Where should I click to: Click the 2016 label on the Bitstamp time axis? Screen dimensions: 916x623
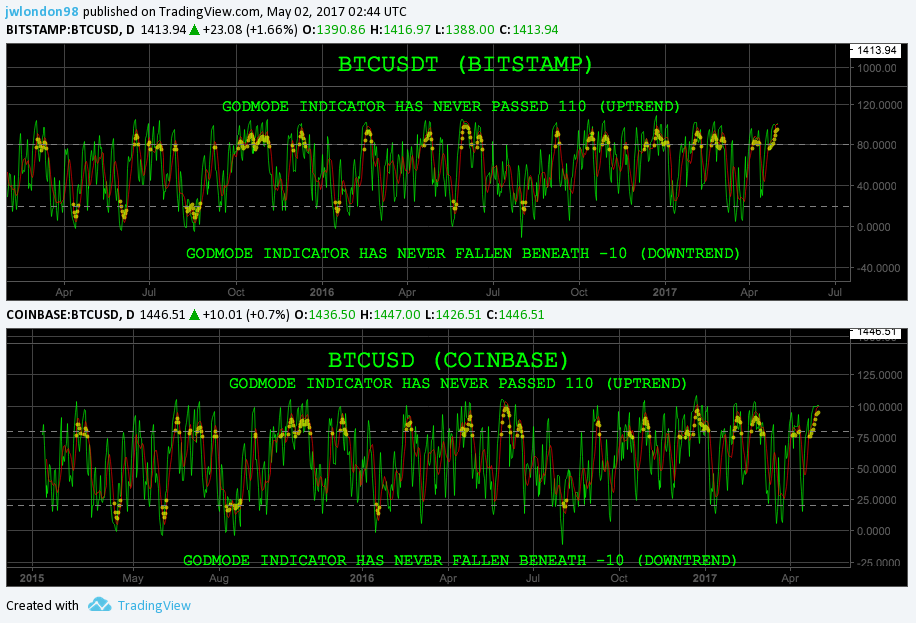coord(322,292)
